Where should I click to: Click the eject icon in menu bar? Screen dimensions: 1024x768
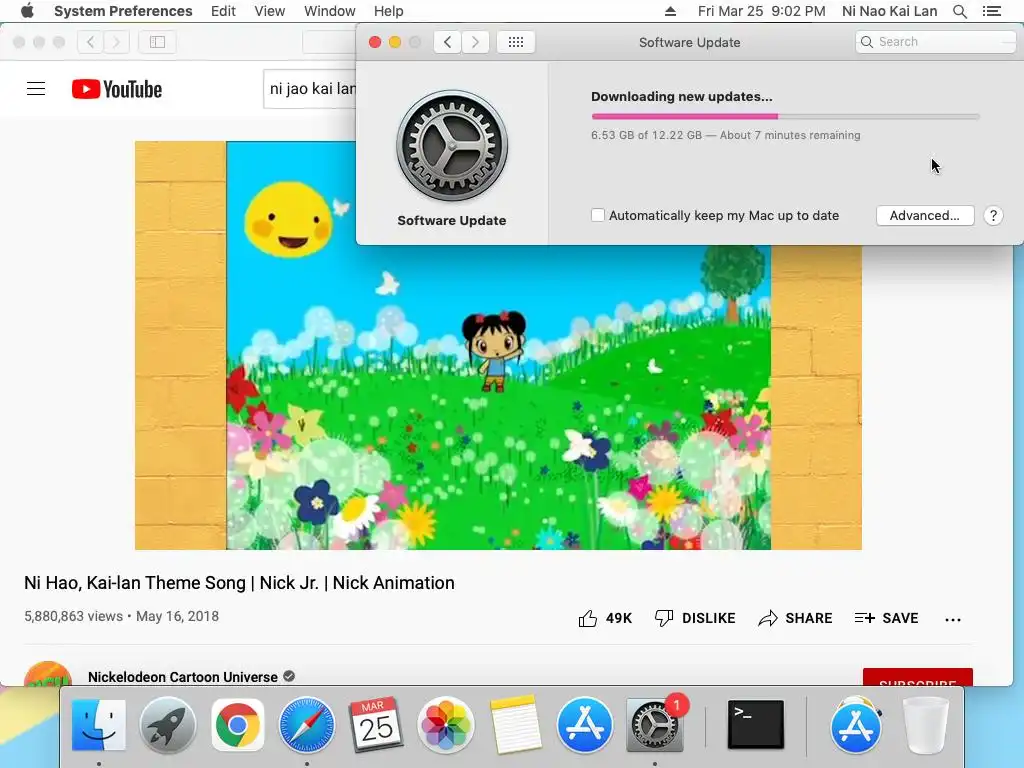pos(670,11)
